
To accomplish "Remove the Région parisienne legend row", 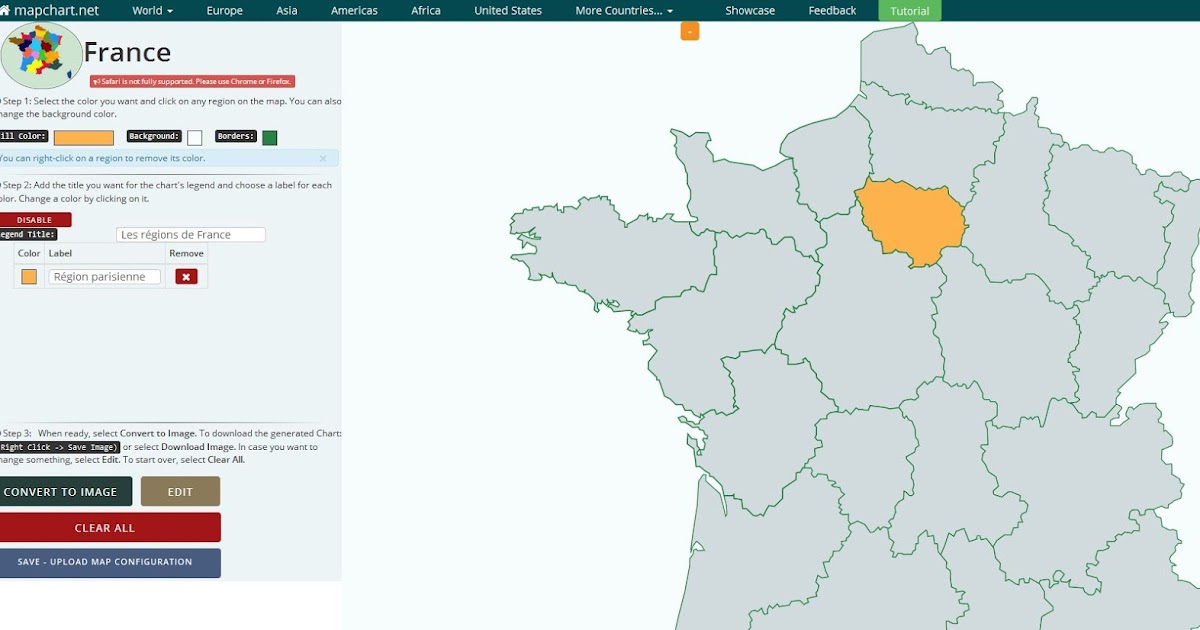I will click(x=186, y=277).
